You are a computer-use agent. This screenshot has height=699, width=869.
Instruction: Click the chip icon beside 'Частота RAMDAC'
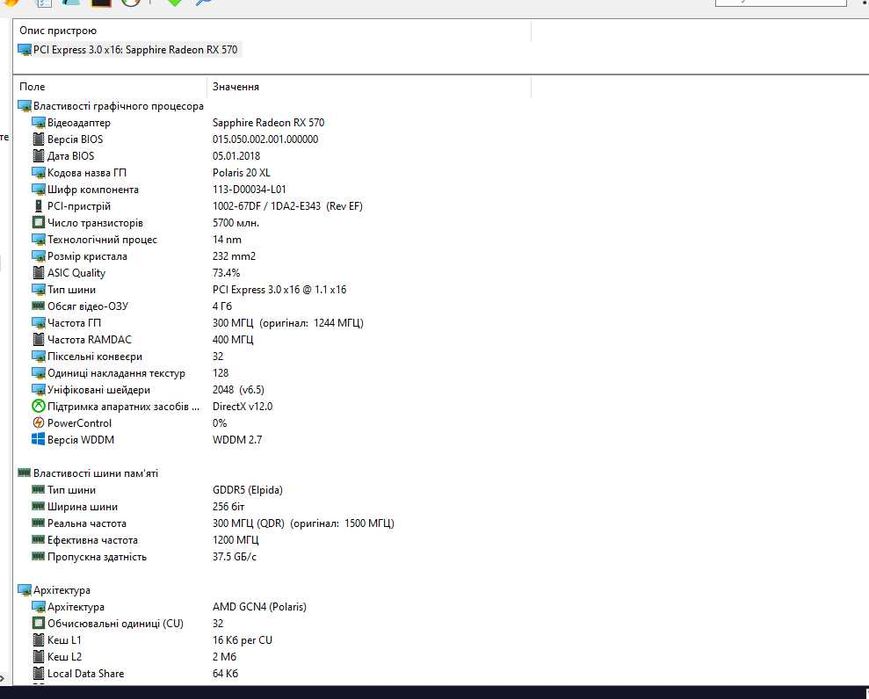coord(38,339)
